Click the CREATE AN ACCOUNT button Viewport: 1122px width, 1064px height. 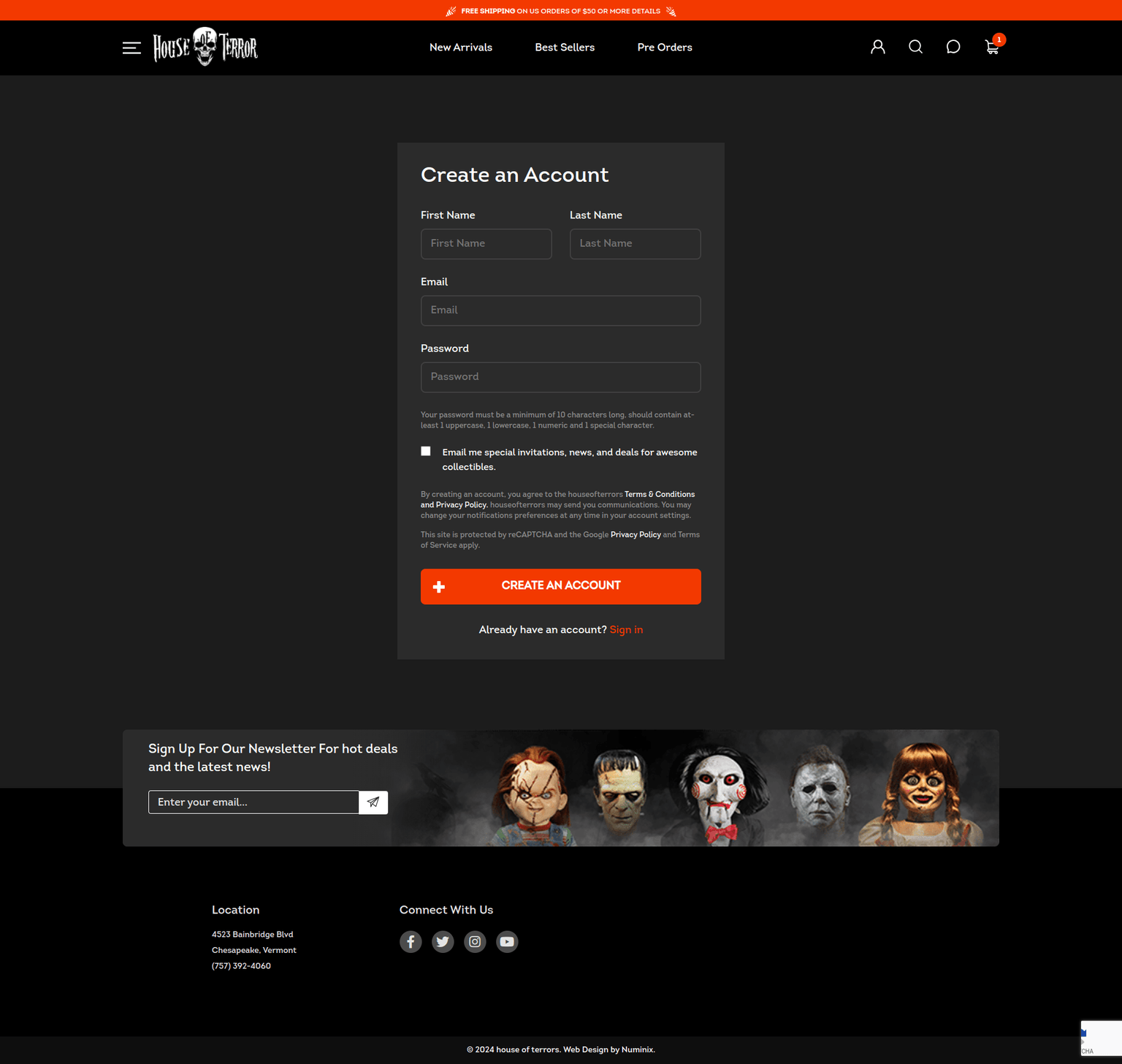[560, 586]
